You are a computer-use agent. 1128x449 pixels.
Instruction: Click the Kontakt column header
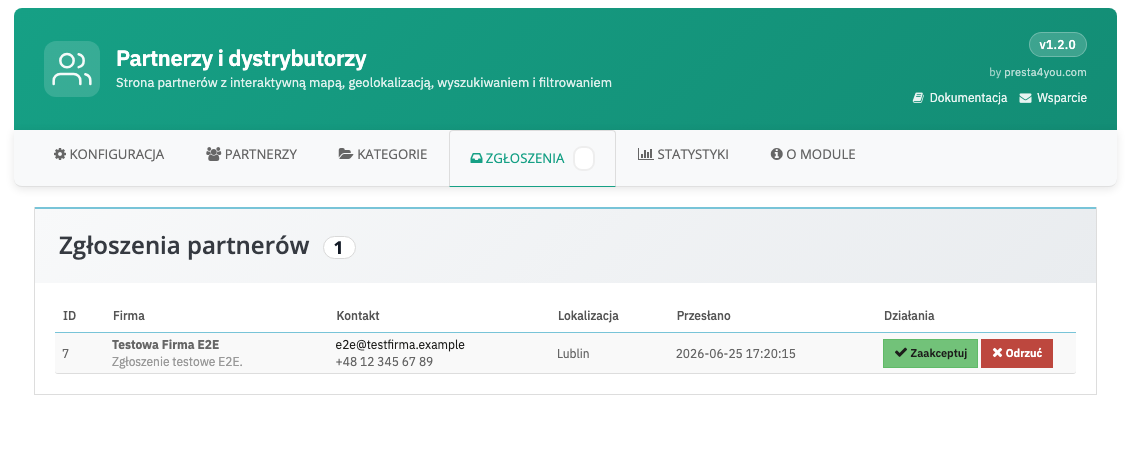[x=358, y=315]
